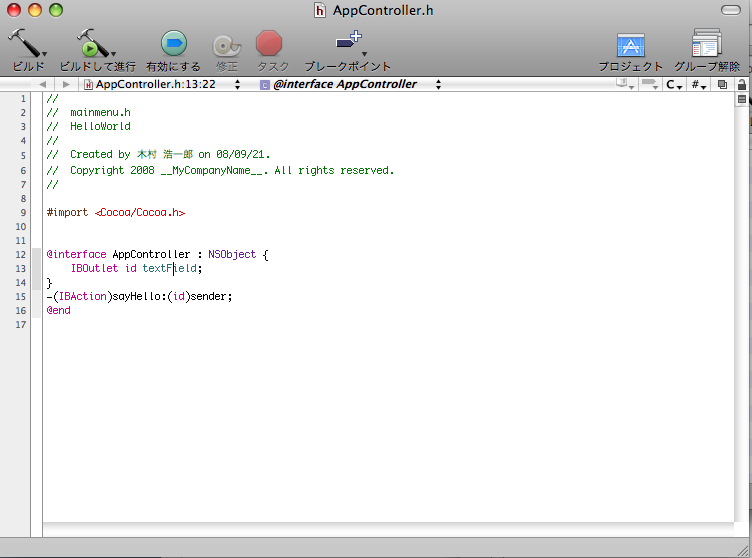The image size is (752, 558).
Task: Click the 修正 tape icon
Action: point(226,46)
